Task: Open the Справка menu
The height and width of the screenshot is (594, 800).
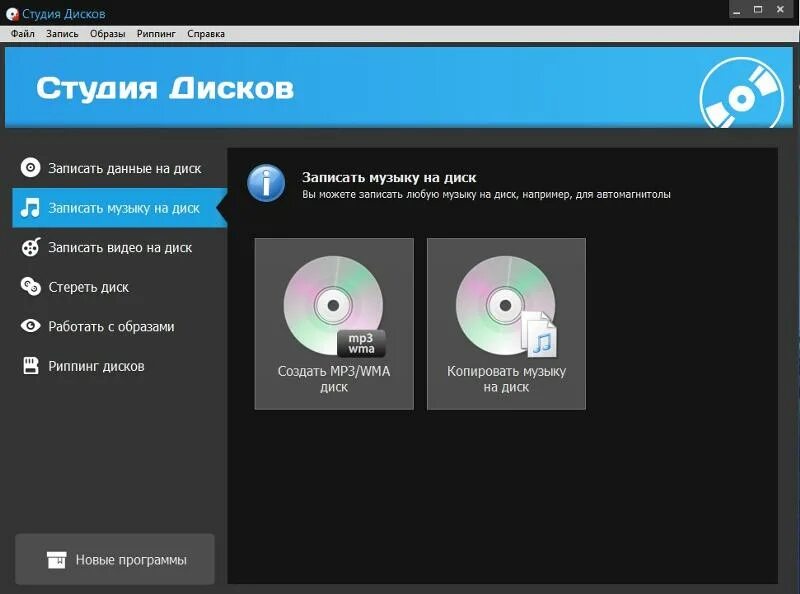Action: point(206,34)
